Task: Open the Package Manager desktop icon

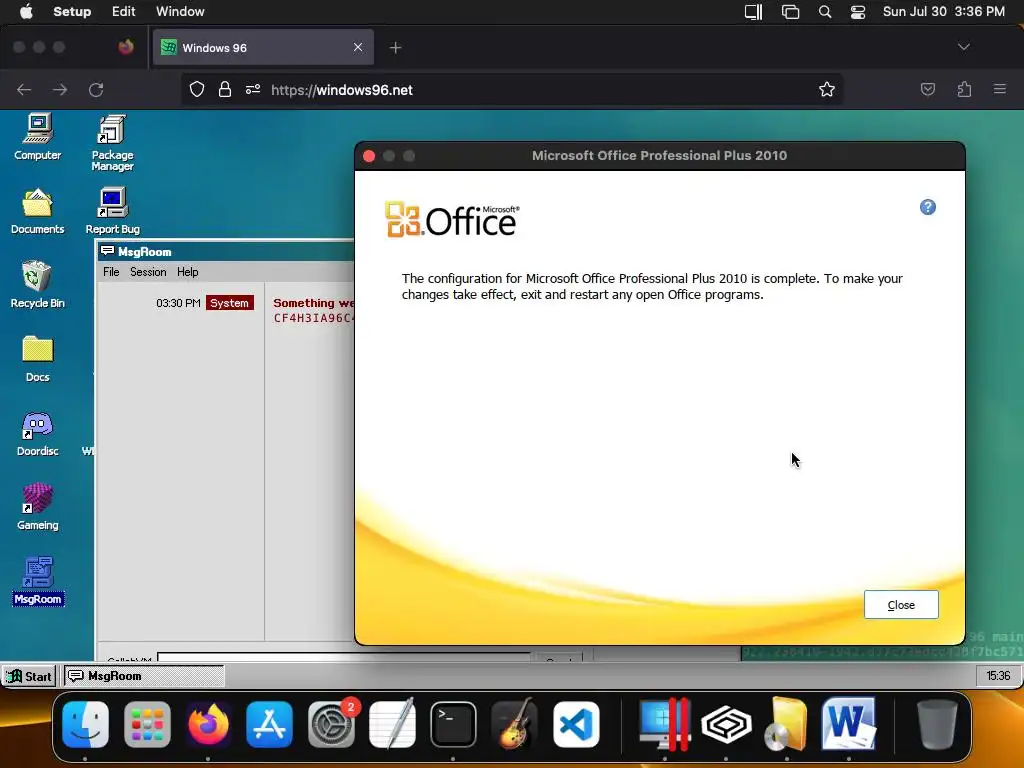Action: (112, 143)
